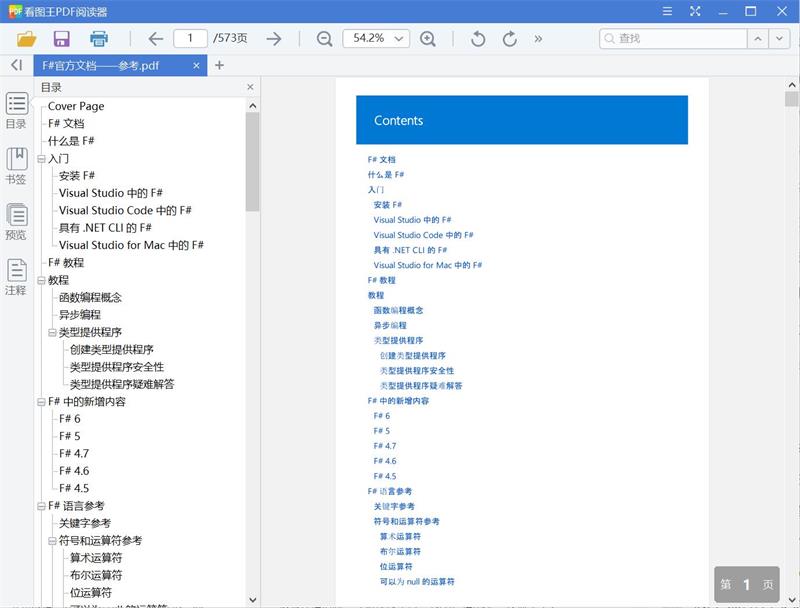
Task: Open 具有 .NET CLI 的 F# contents link
Action: [410, 250]
